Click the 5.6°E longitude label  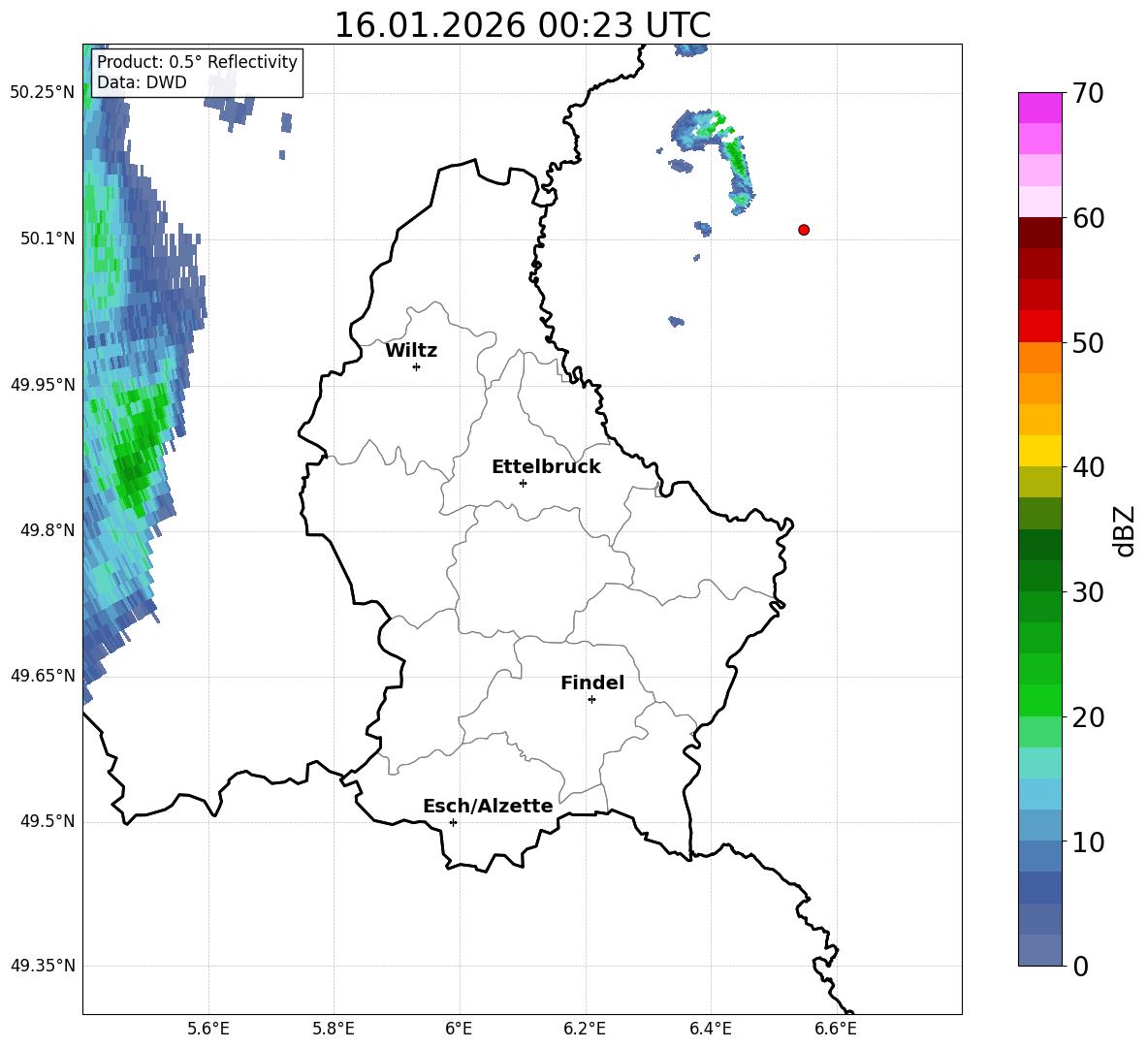pos(208,1029)
